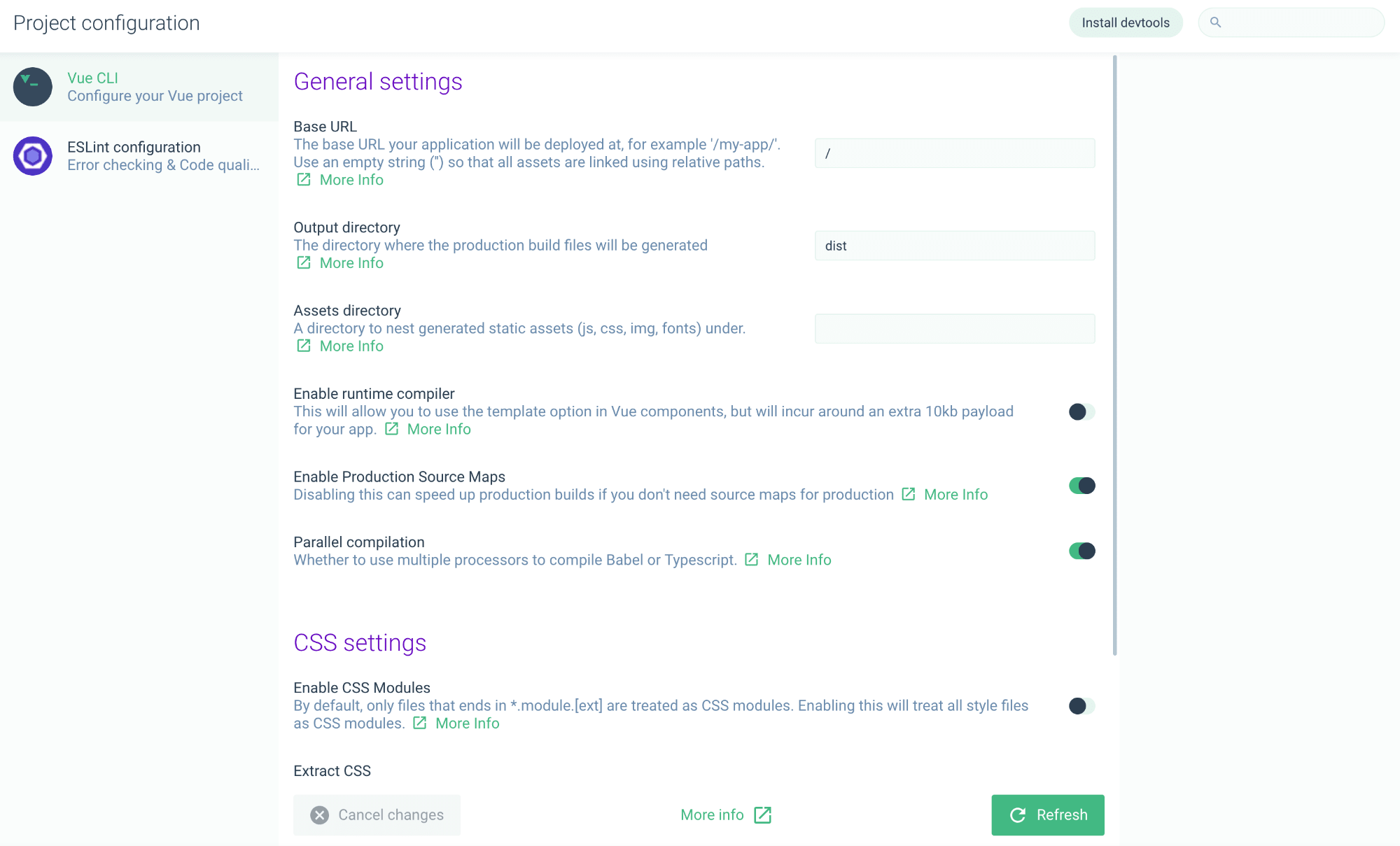The image size is (1400, 846).
Task: Toggle Enable runtime compiler switch
Action: tap(1081, 412)
